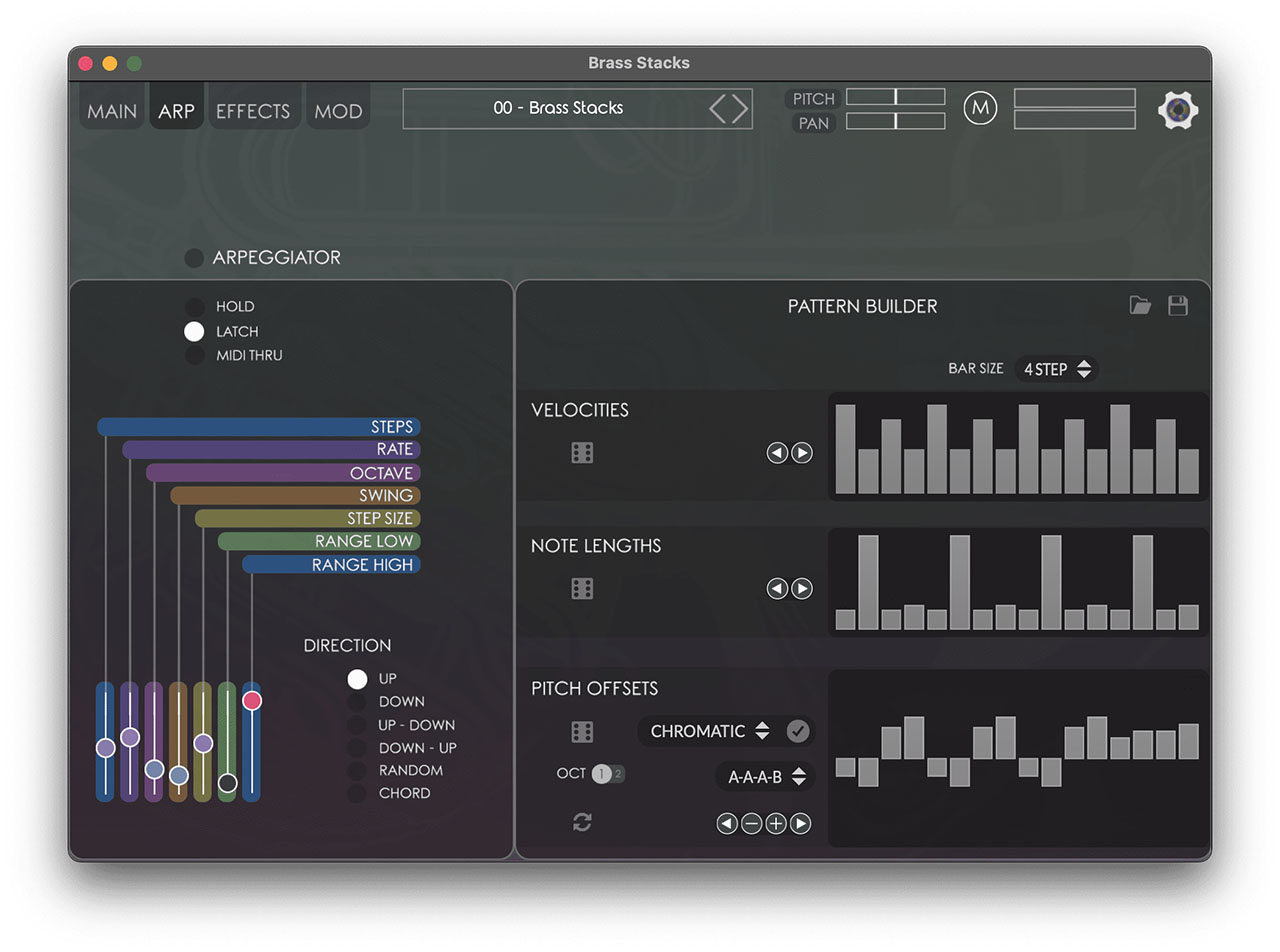Open pattern folder to load preset
Viewport: 1280px width, 952px height.
[1140, 306]
